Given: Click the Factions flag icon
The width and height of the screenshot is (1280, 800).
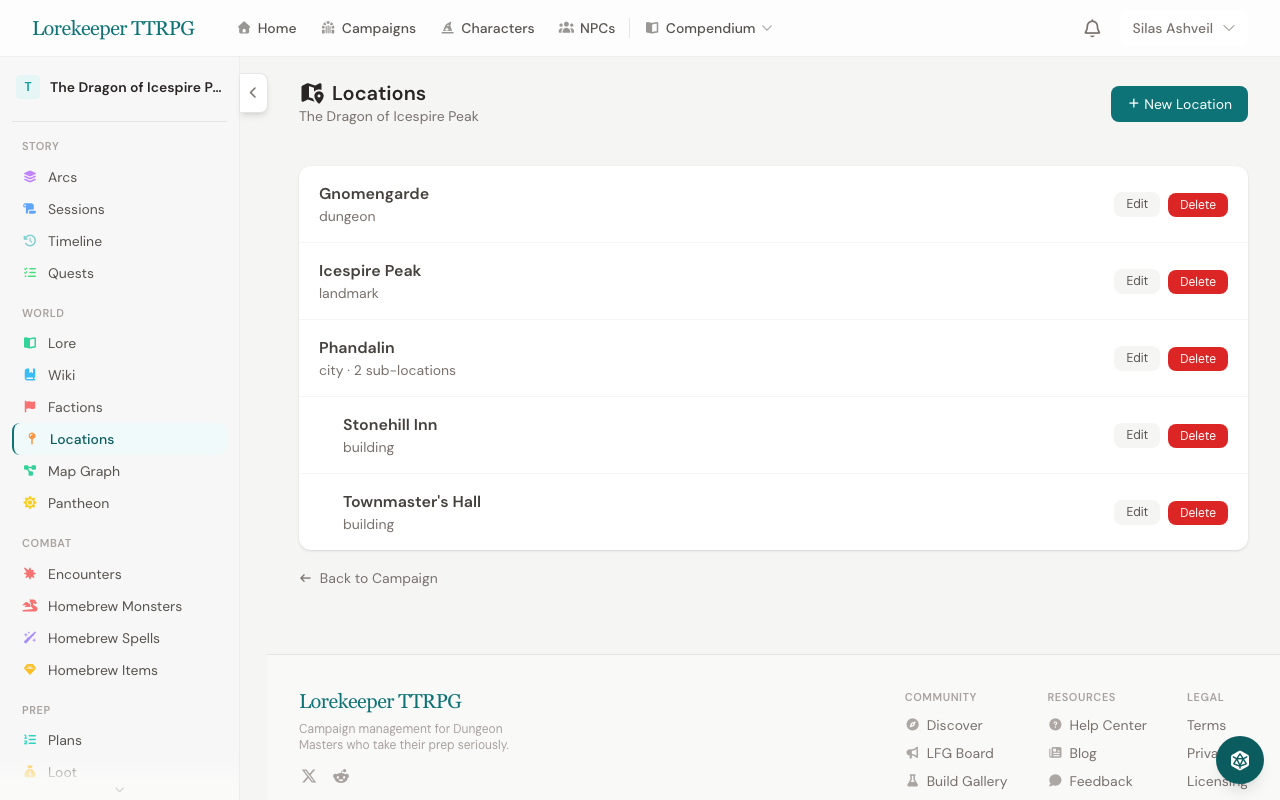Looking at the screenshot, I should click(29, 407).
